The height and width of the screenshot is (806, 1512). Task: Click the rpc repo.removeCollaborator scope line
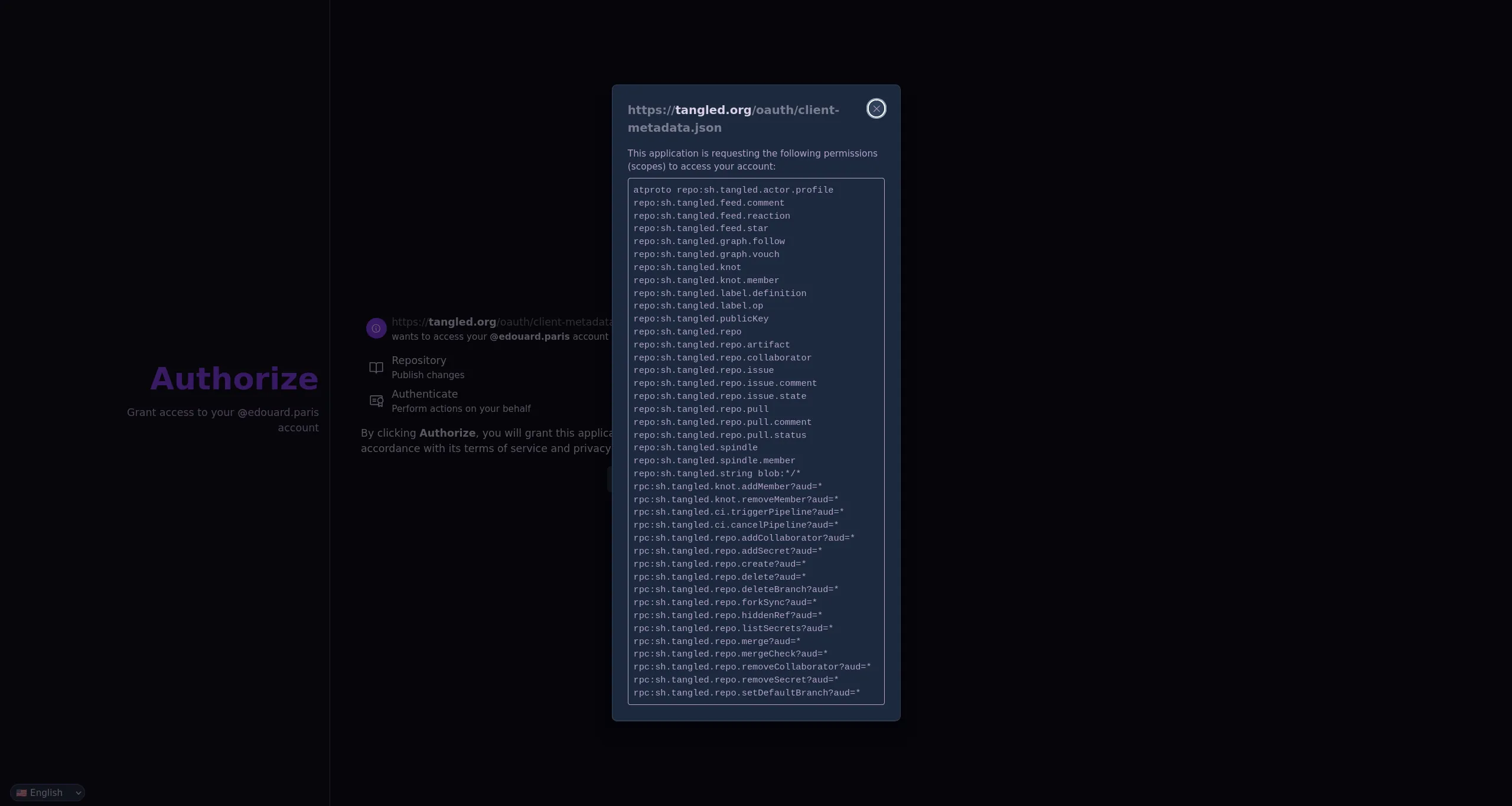click(x=752, y=667)
